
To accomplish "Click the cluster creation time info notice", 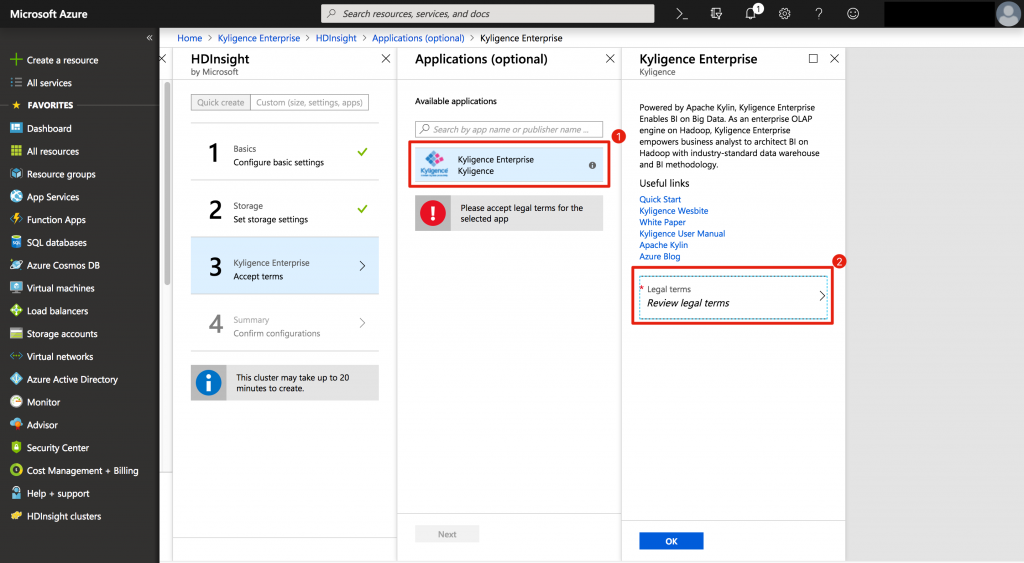I will coord(285,383).
